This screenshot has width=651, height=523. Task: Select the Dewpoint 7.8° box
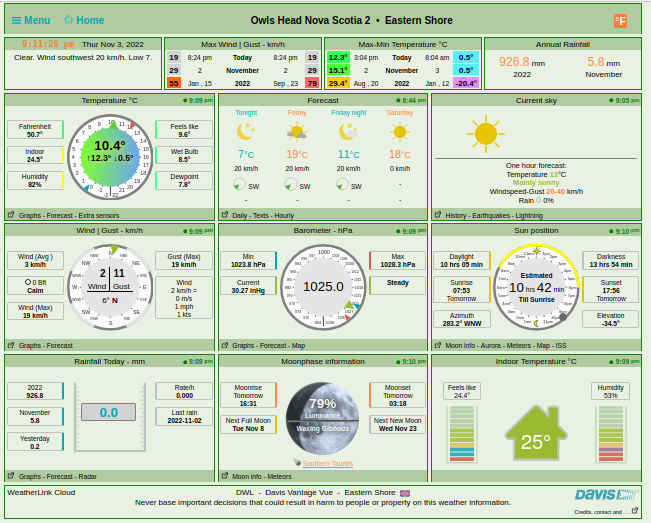[184, 181]
